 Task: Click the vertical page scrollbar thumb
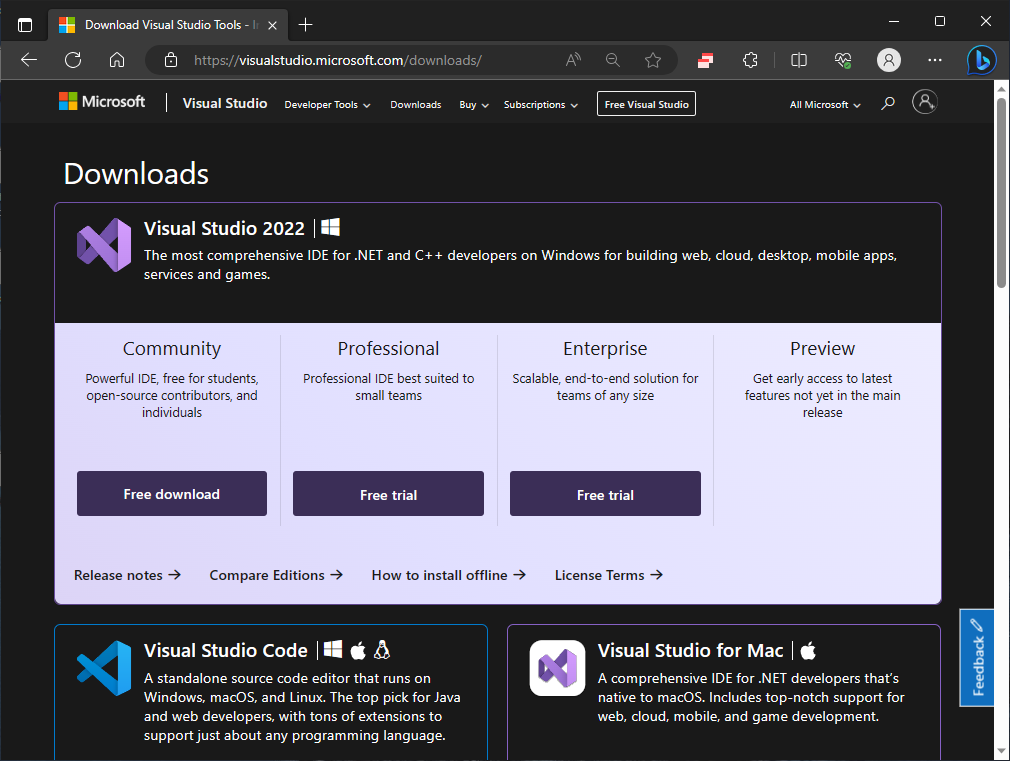click(1001, 192)
